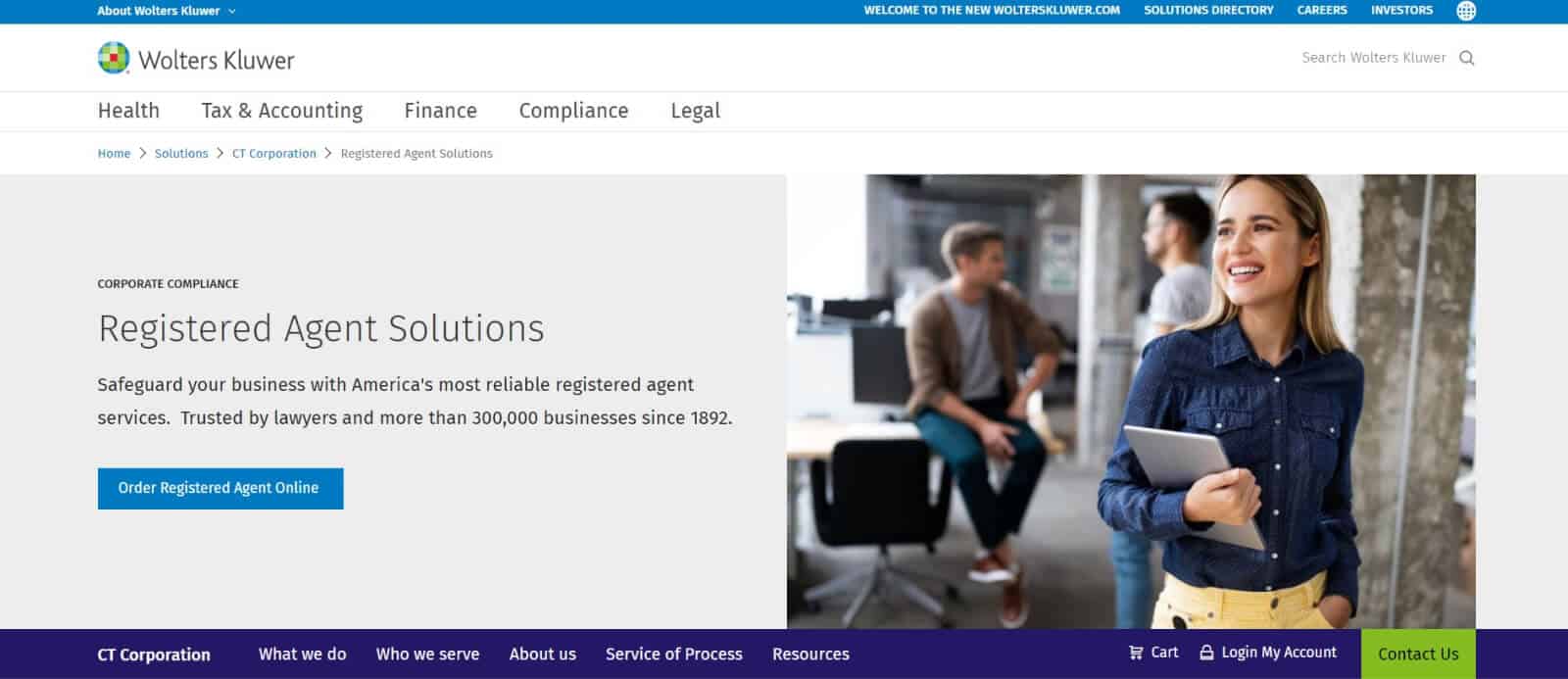Click the Corporate Compliance label
Viewport: 1568px width, 679px height.
pyautogui.click(x=168, y=284)
